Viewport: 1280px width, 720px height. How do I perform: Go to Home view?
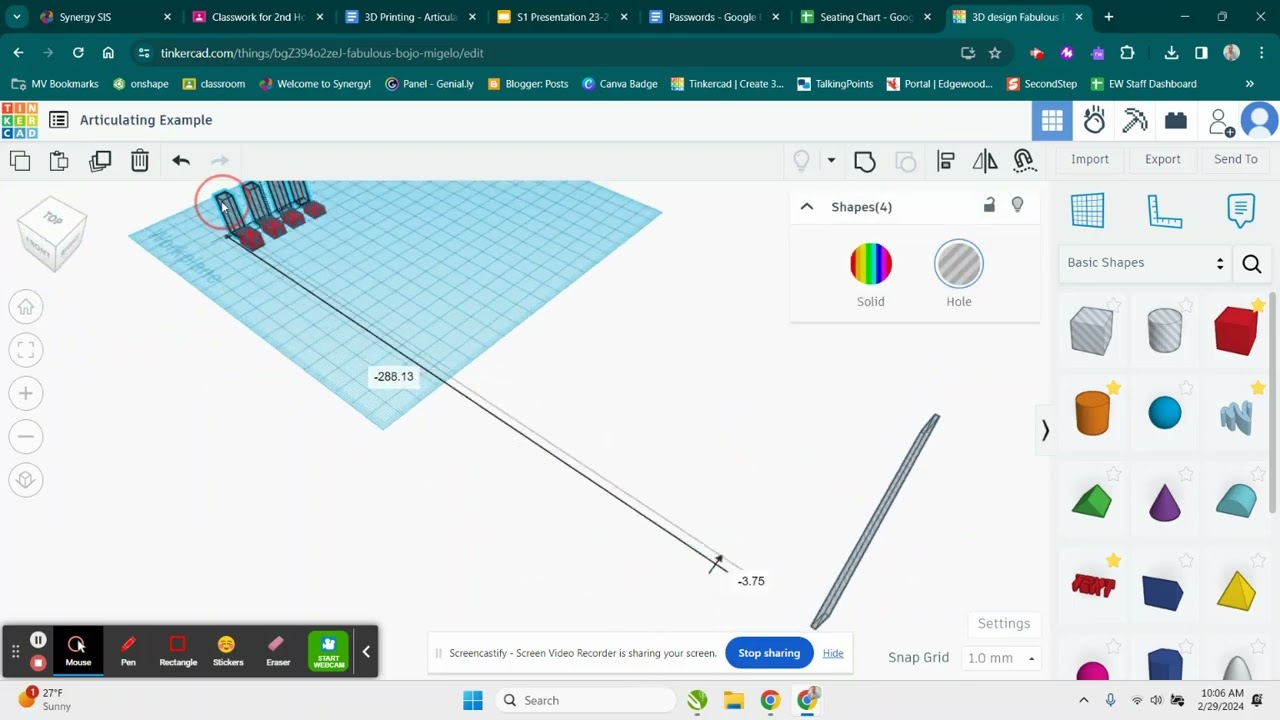coord(26,307)
